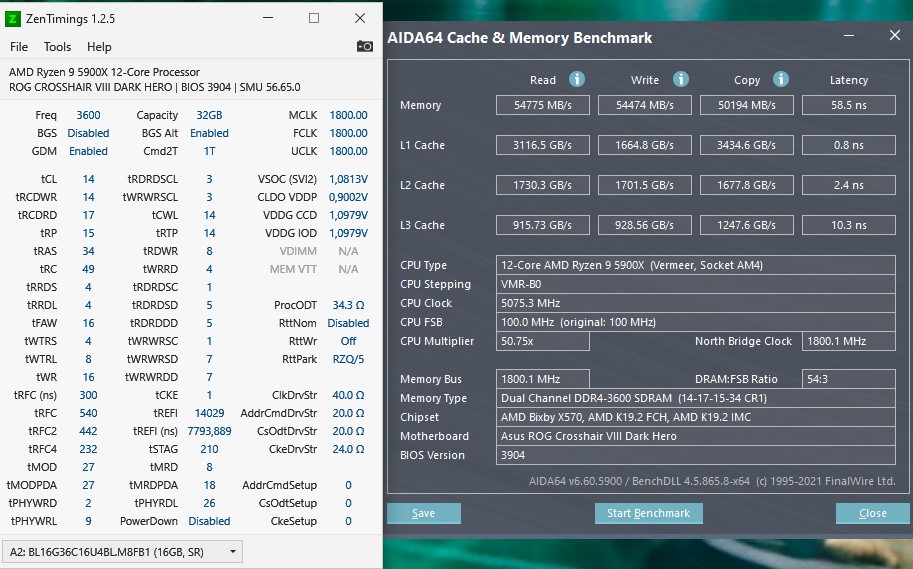The height and width of the screenshot is (569, 913).
Task: Click Cmd2T value 1T
Action: pyautogui.click(x=209, y=151)
